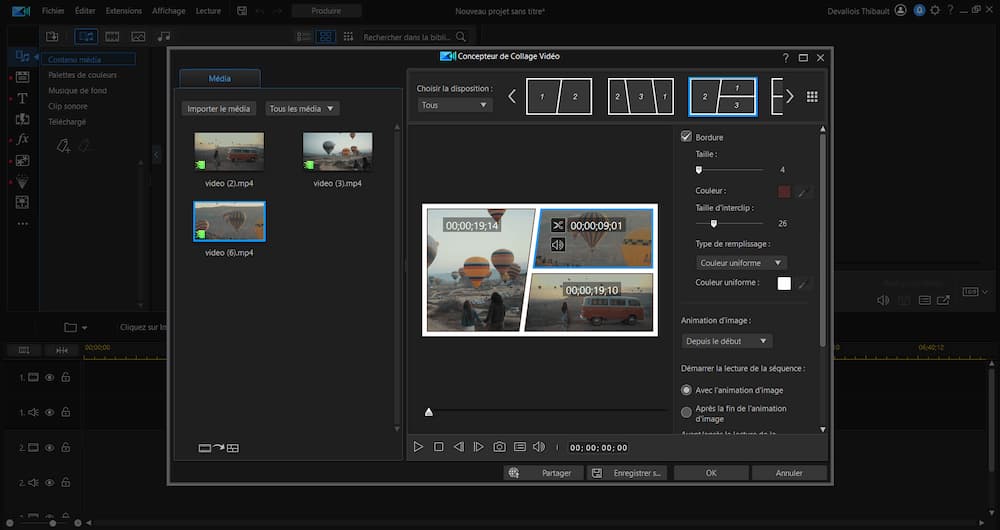Pick uniform fill color with eyedropper
Screen dimensions: 1000x530
click(804, 284)
